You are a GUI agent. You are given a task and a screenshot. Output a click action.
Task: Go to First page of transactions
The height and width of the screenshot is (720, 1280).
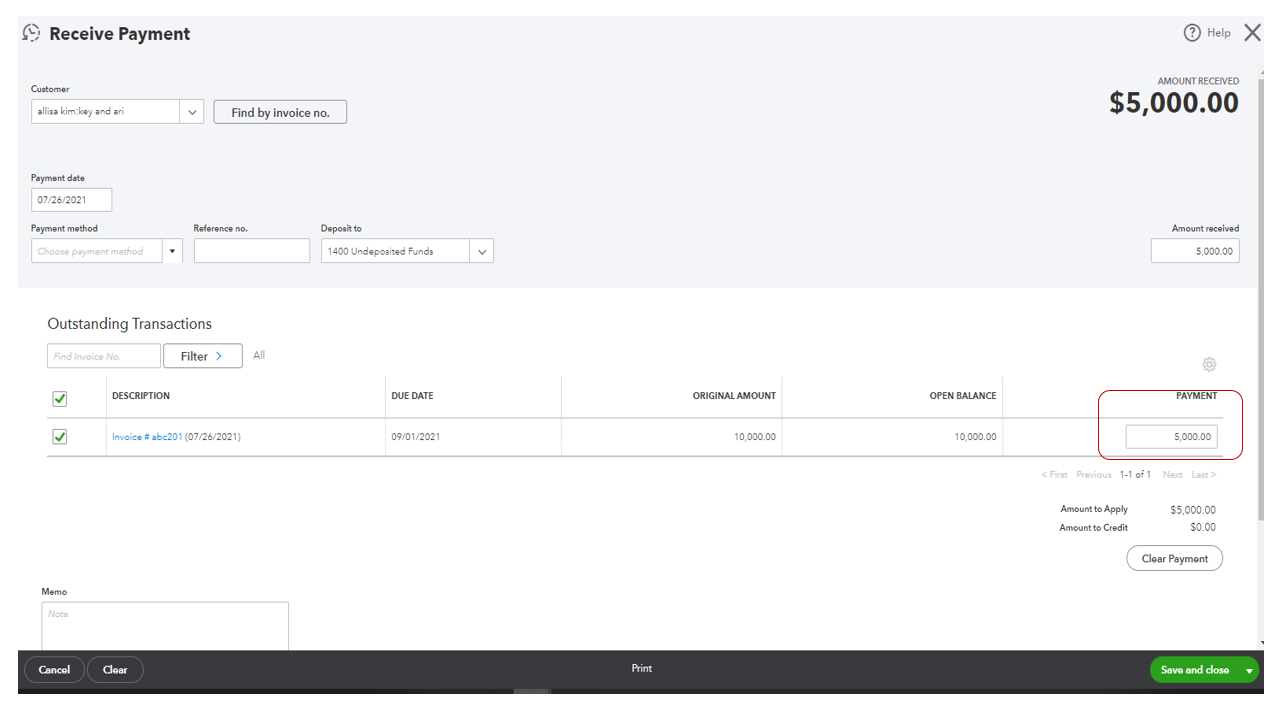(1055, 475)
